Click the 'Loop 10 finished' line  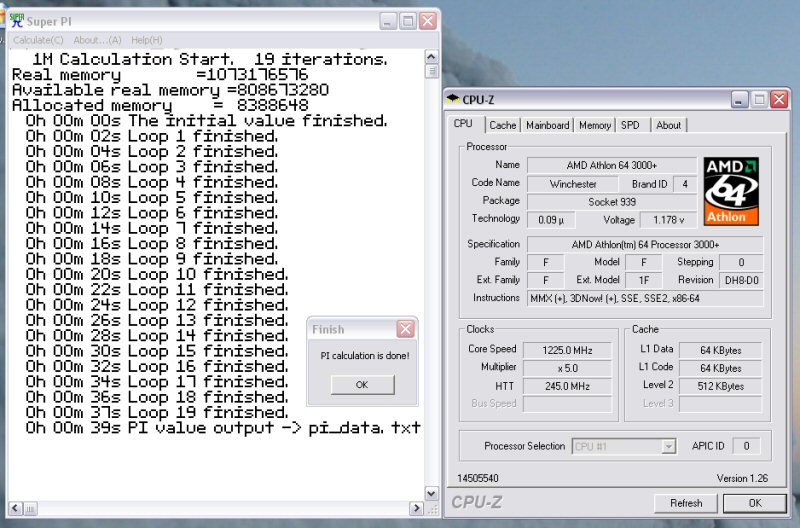point(157,274)
